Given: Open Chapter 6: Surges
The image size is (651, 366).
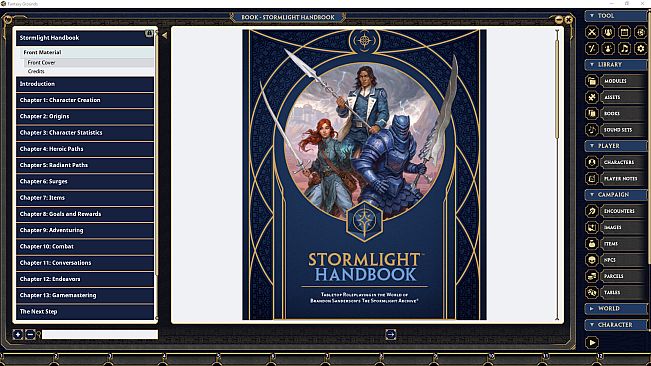Looking at the screenshot, I should pyautogui.click(x=85, y=181).
